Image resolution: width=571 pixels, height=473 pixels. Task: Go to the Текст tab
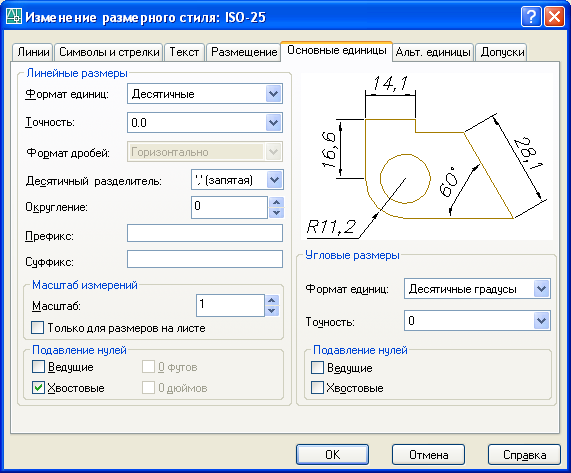point(184,52)
